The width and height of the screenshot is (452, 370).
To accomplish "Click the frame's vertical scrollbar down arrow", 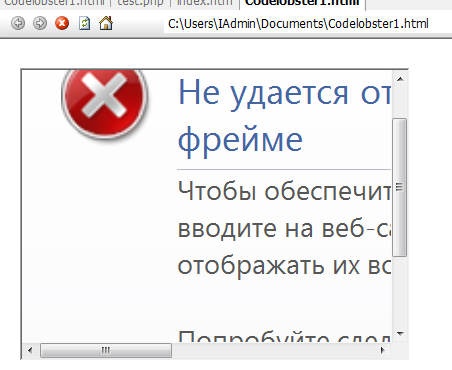I will pyautogui.click(x=400, y=333).
